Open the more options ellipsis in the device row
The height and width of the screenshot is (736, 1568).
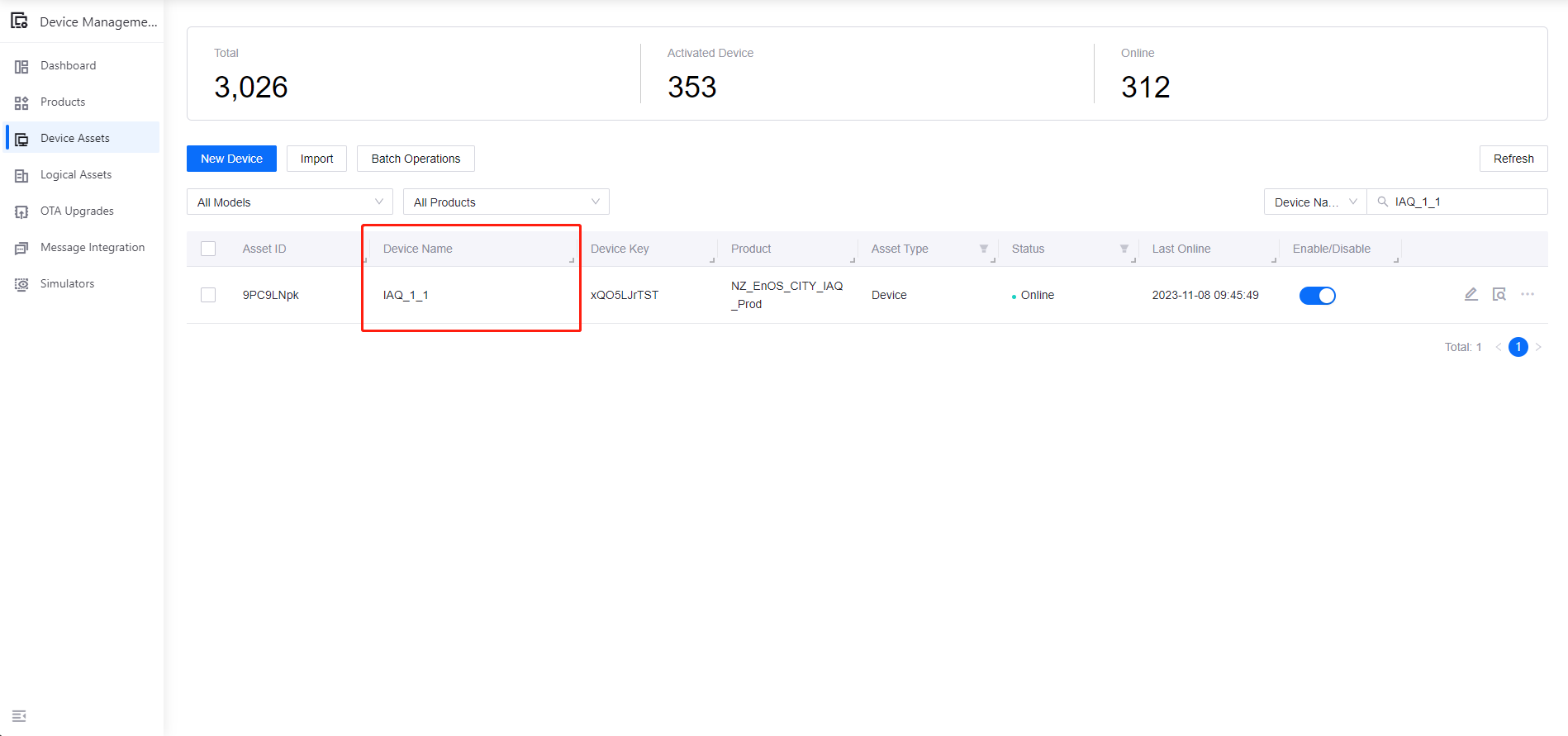(x=1527, y=294)
